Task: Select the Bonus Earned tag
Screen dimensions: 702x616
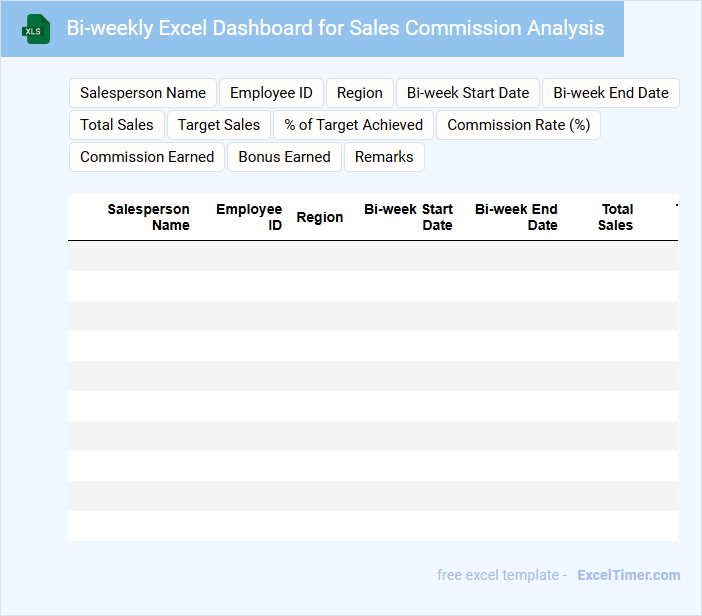Action: pos(284,157)
